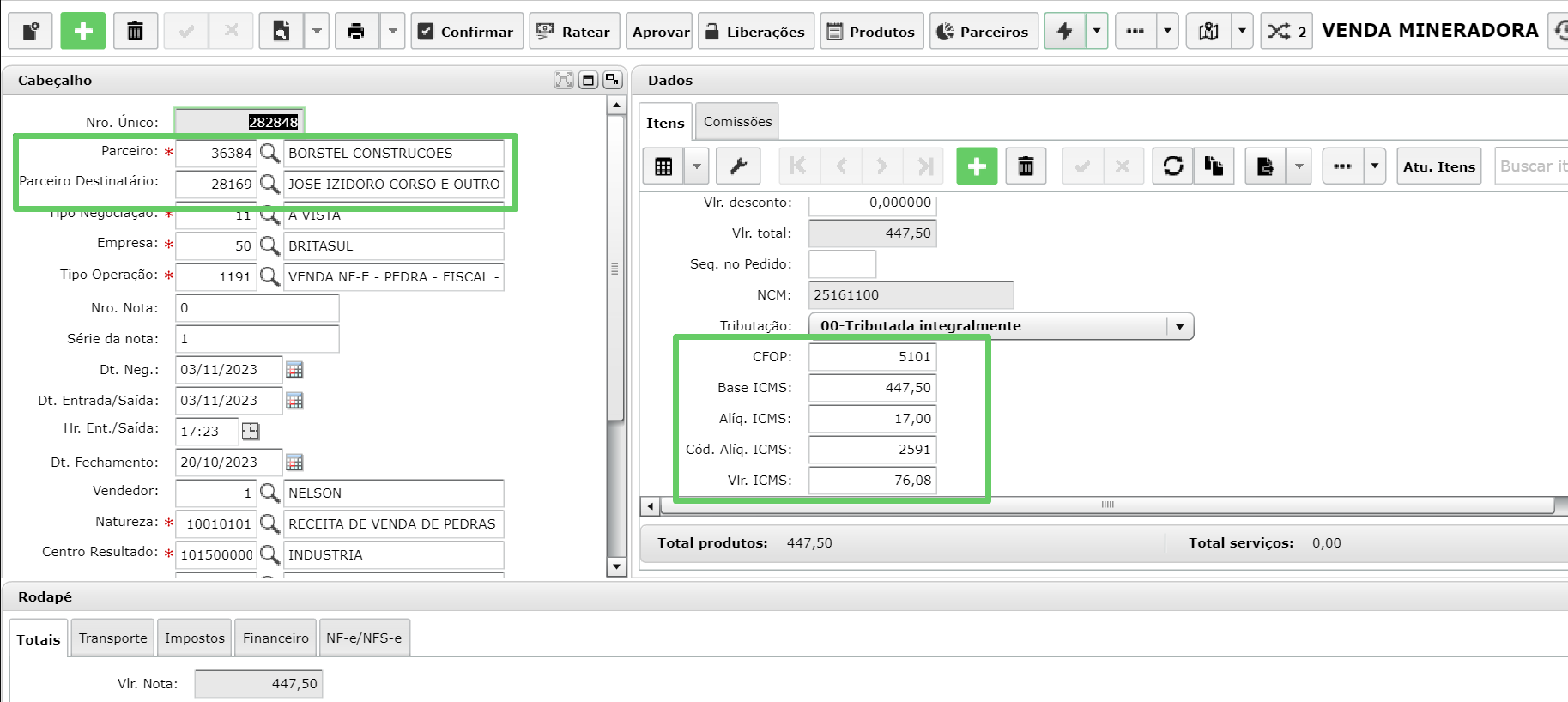Screen dimensions: 1568x702
Task: Click the Confirmar button
Action: (x=467, y=31)
